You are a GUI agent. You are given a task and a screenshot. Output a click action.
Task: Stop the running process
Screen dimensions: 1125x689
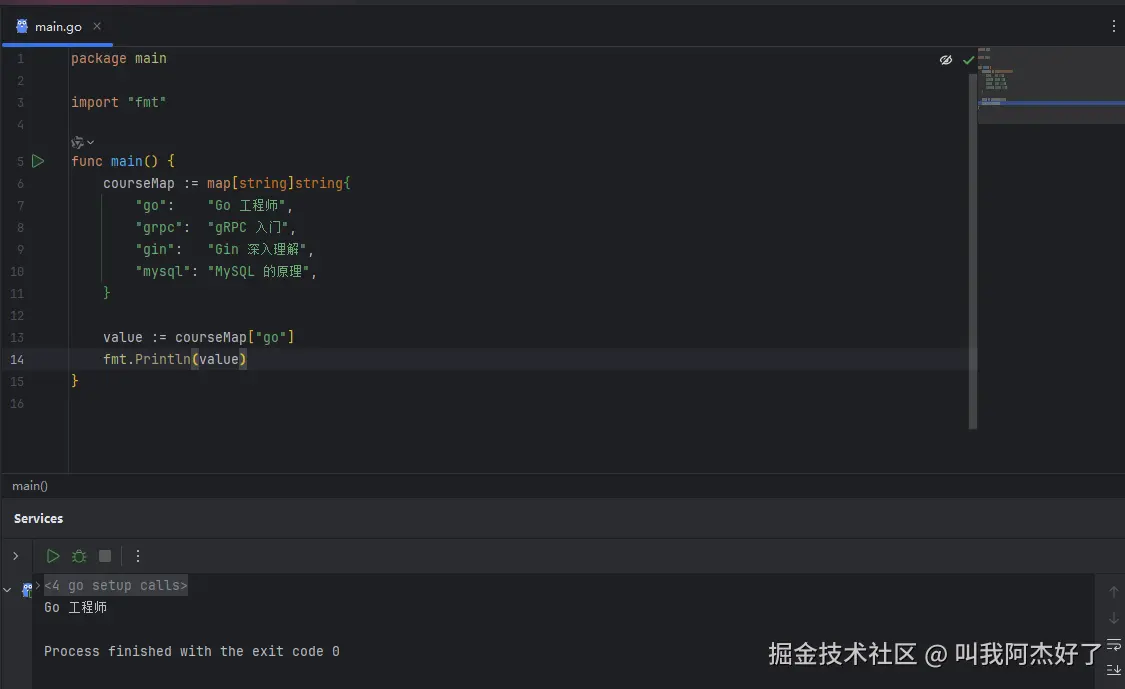[105, 556]
